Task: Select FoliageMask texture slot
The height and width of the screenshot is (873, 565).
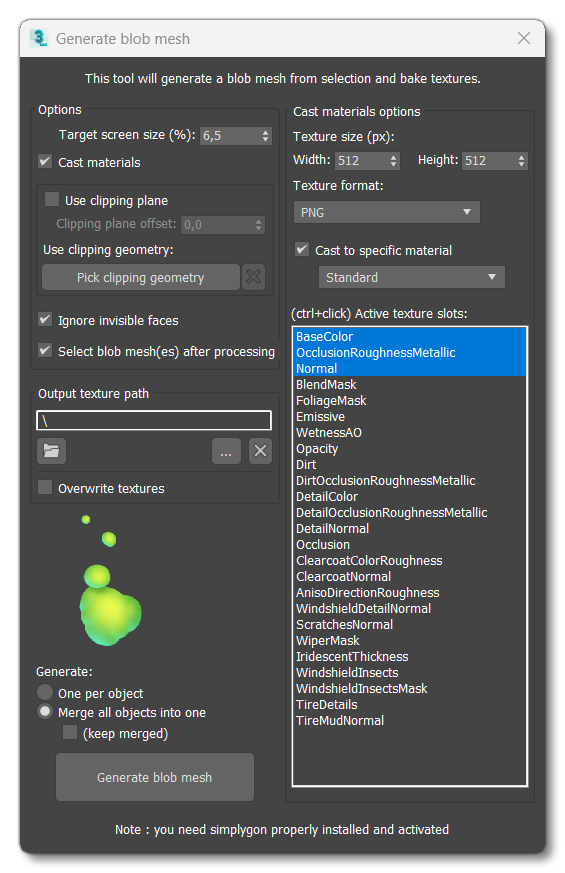Action: (x=410, y=400)
